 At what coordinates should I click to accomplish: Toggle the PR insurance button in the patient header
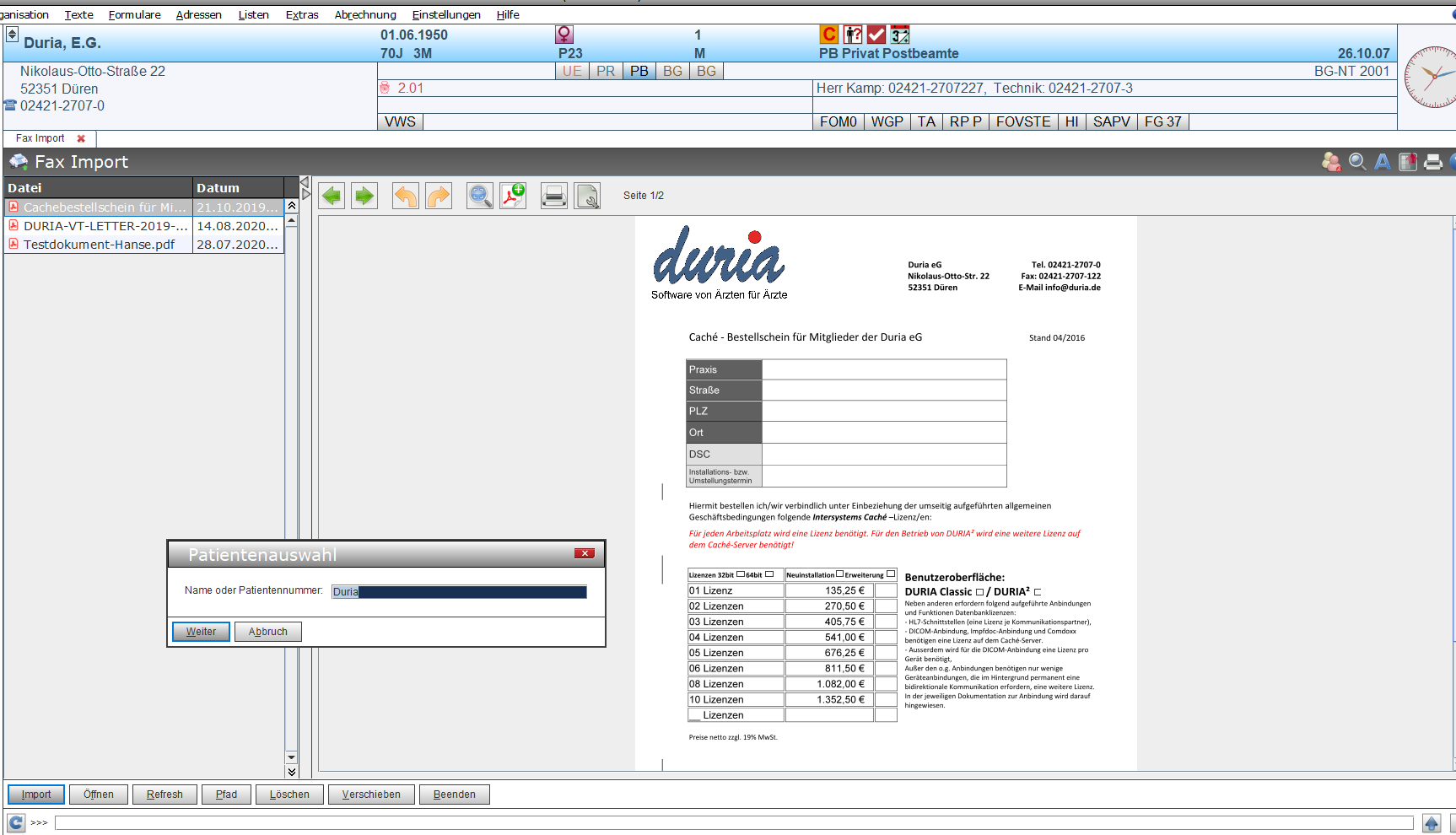click(x=606, y=71)
